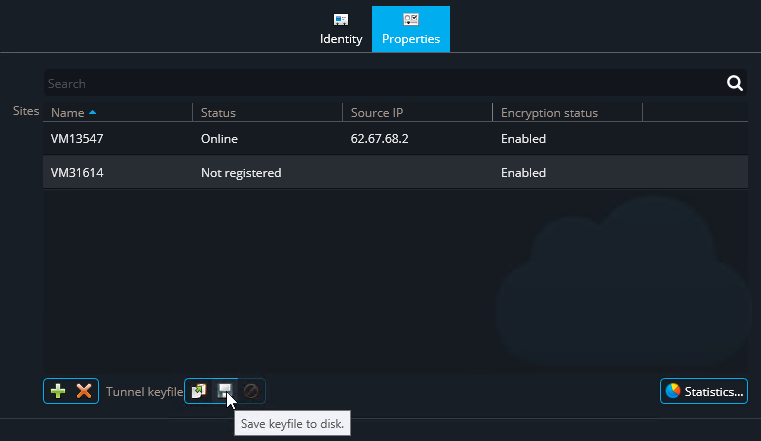761x441 pixels.
Task: Click the orange X remove site icon
Action: coord(84,391)
